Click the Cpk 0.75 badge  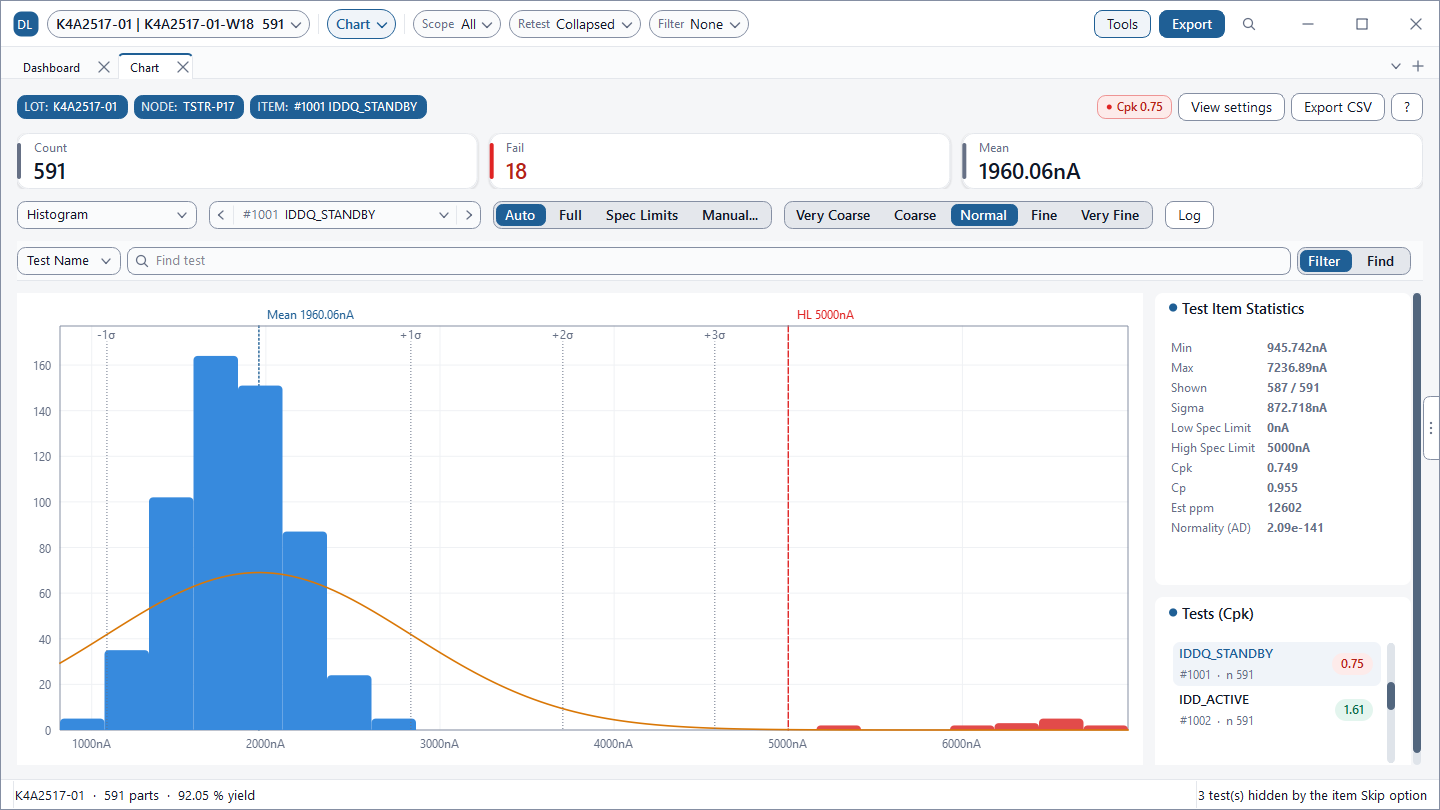click(x=1135, y=107)
